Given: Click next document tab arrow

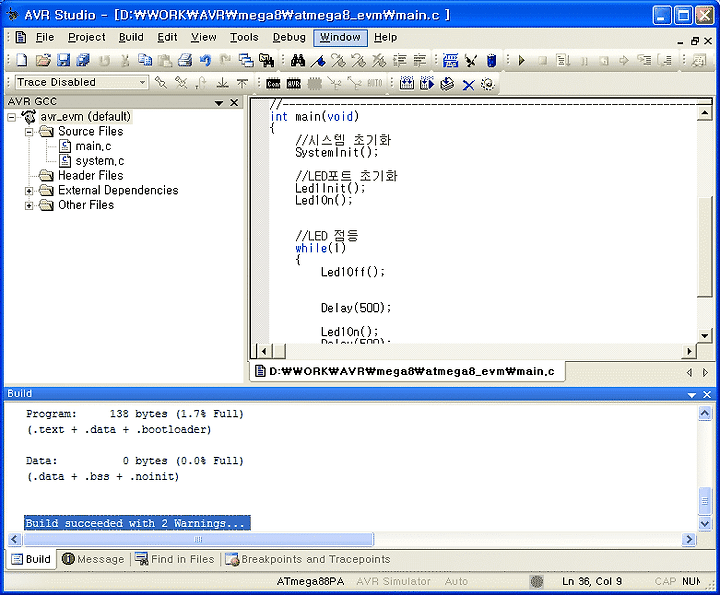Looking at the screenshot, I should click(706, 373).
